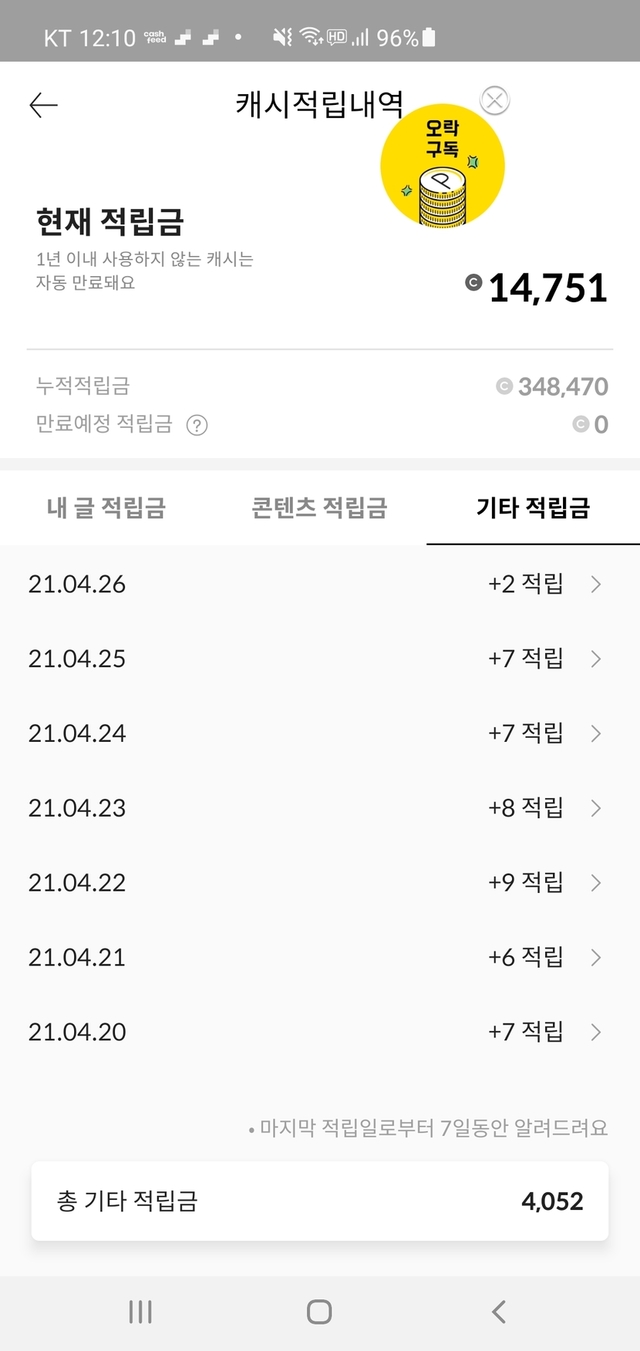Expand the 21.04.22 entry chevron
The image size is (640, 1351).
click(x=596, y=883)
